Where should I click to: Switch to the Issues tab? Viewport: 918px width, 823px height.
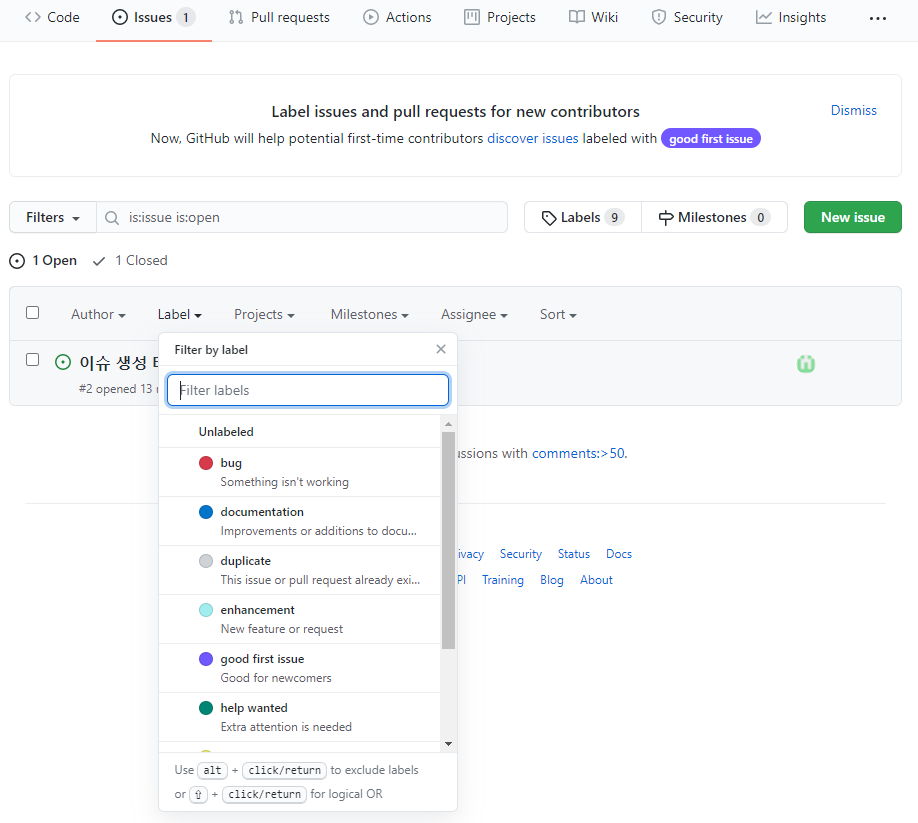point(153,18)
